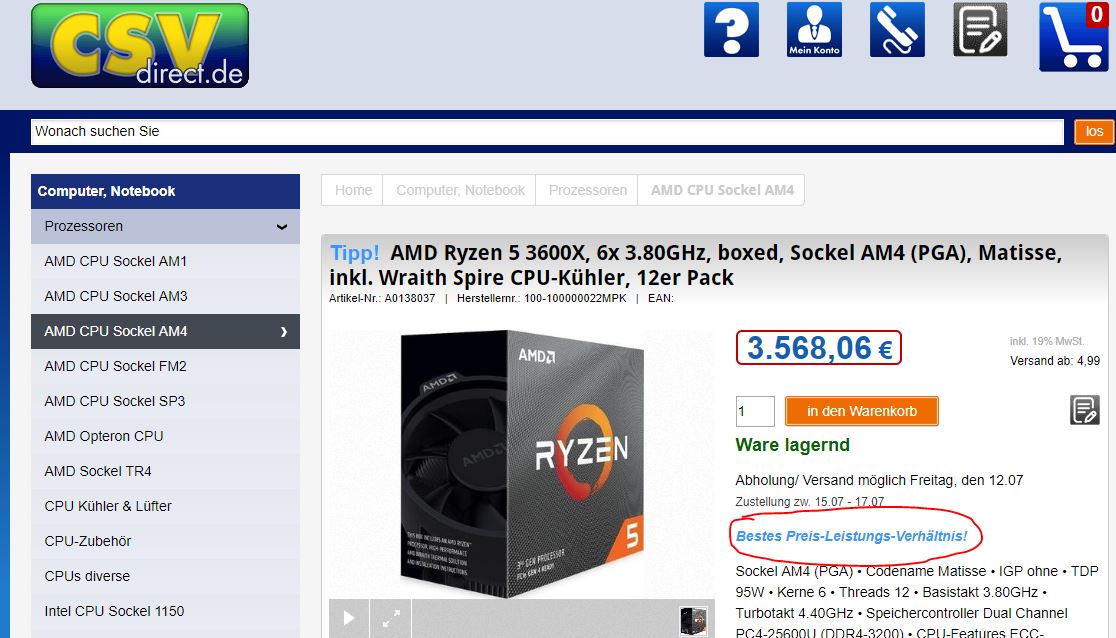Click Artikel-Nr. A0138037 text
This screenshot has width=1116, height=638.
coord(381,298)
